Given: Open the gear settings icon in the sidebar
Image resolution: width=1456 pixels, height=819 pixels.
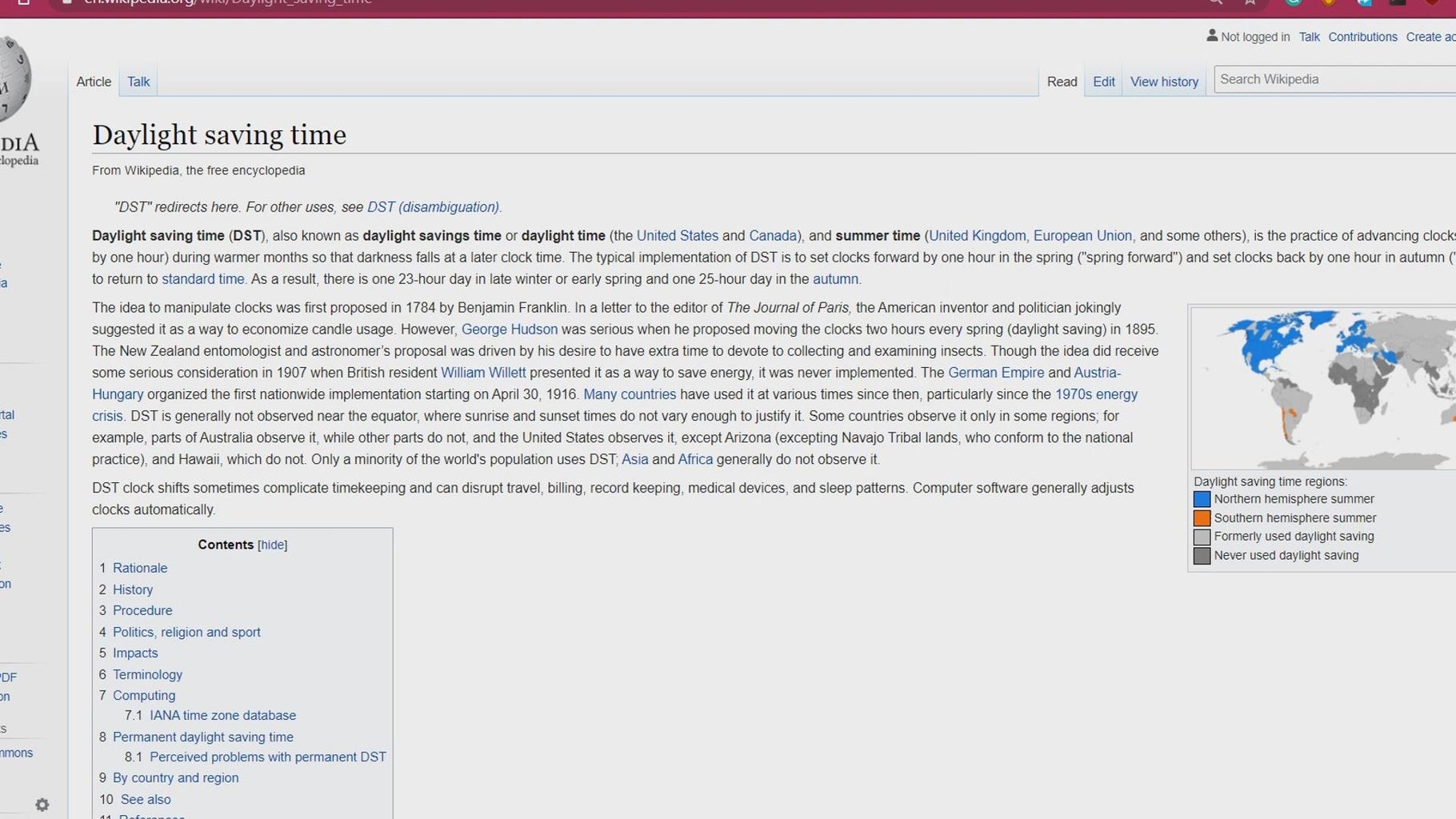Looking at the screenshot, I should pos(42,805).
